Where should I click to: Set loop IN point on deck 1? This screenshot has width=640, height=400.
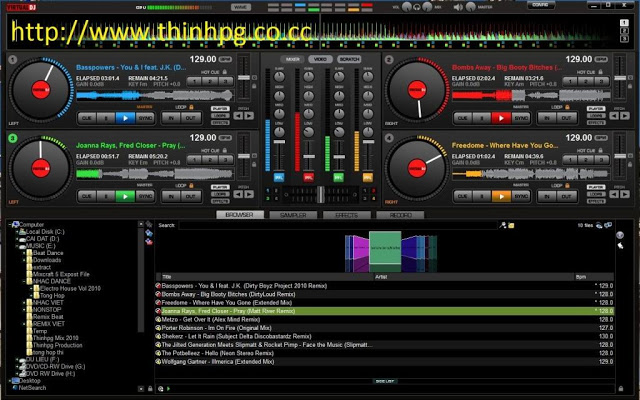pyautogui.click(x=171, y=118)
